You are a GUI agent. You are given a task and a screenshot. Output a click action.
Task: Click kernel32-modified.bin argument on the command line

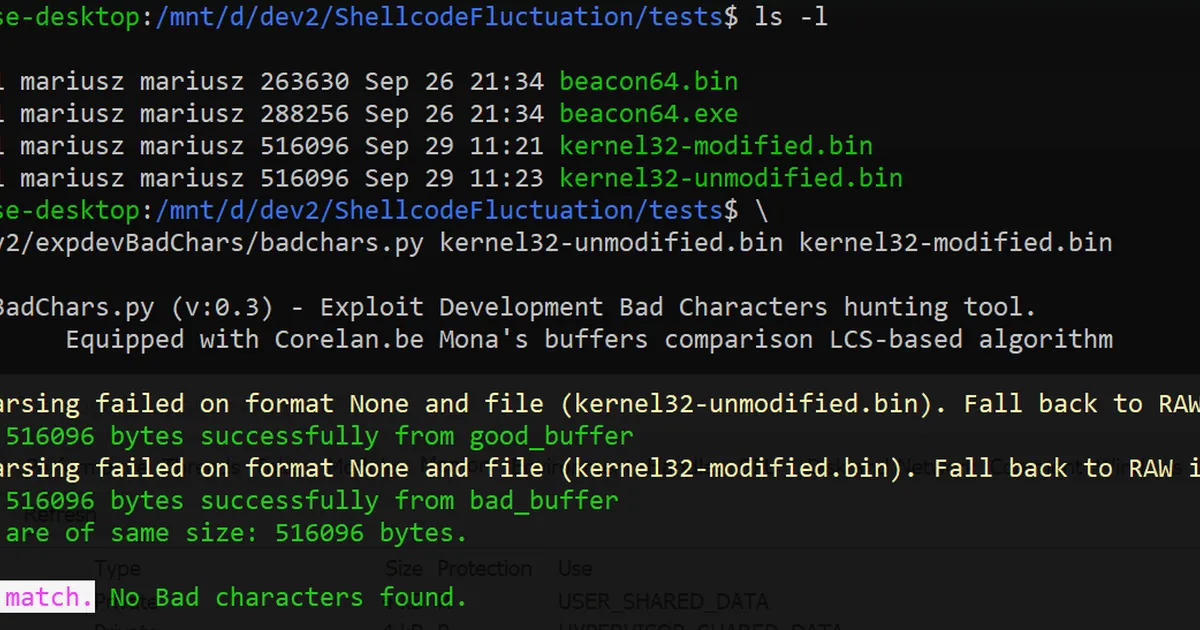955,243
